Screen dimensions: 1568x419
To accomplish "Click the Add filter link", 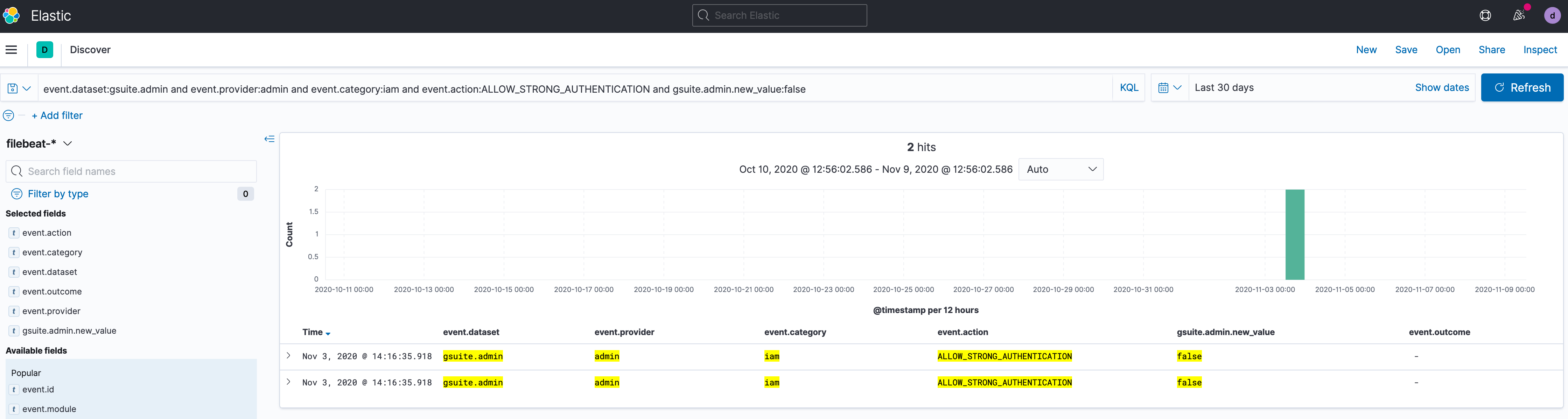I will click(57, 115).
